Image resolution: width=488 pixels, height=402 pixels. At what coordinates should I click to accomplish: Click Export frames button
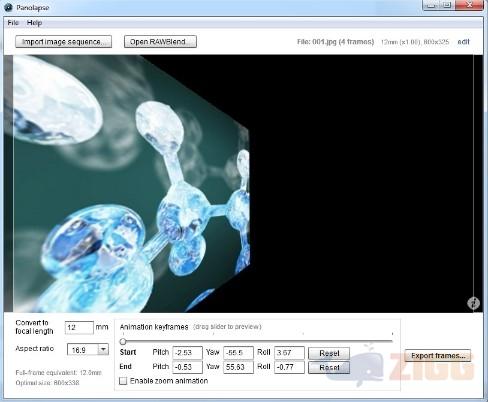pyautogui.click(x=438, y=356)
